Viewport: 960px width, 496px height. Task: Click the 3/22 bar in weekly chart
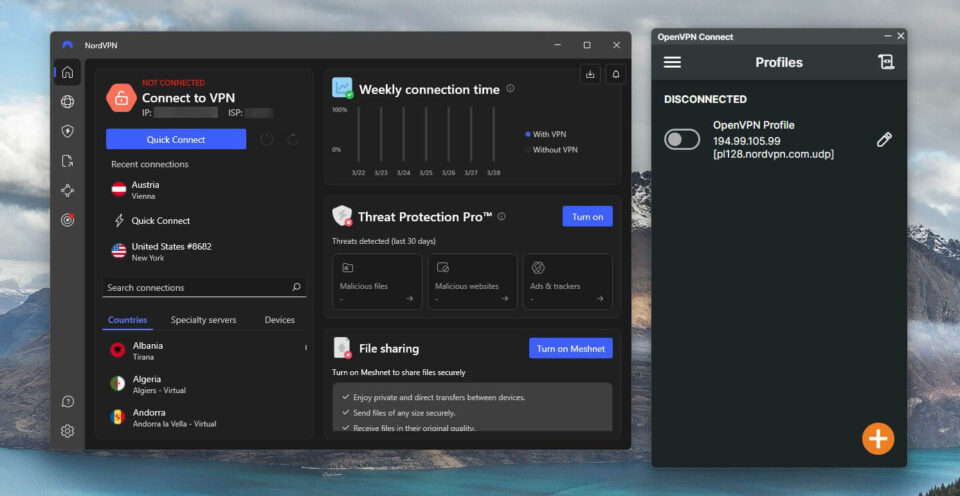[x=359, y=135]
